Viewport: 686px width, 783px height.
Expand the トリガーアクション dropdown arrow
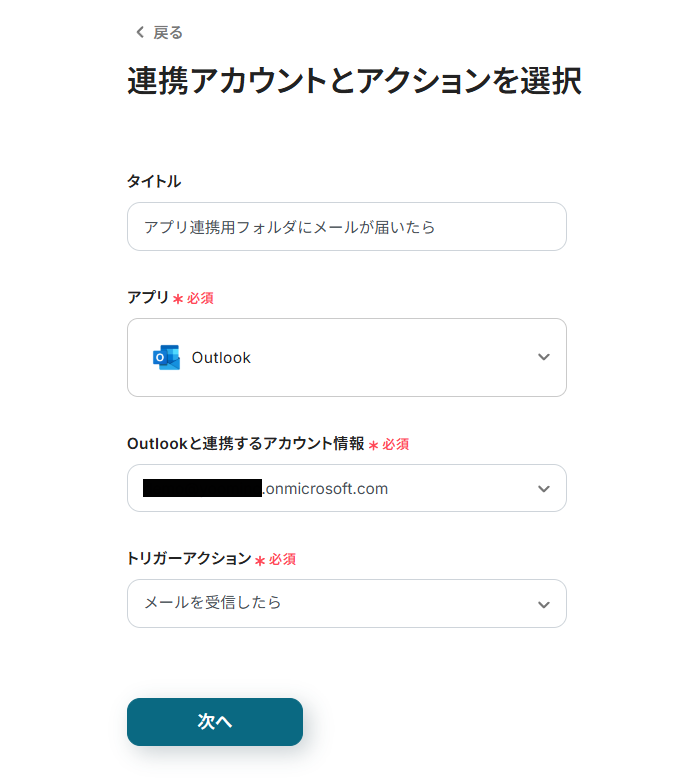543,604
